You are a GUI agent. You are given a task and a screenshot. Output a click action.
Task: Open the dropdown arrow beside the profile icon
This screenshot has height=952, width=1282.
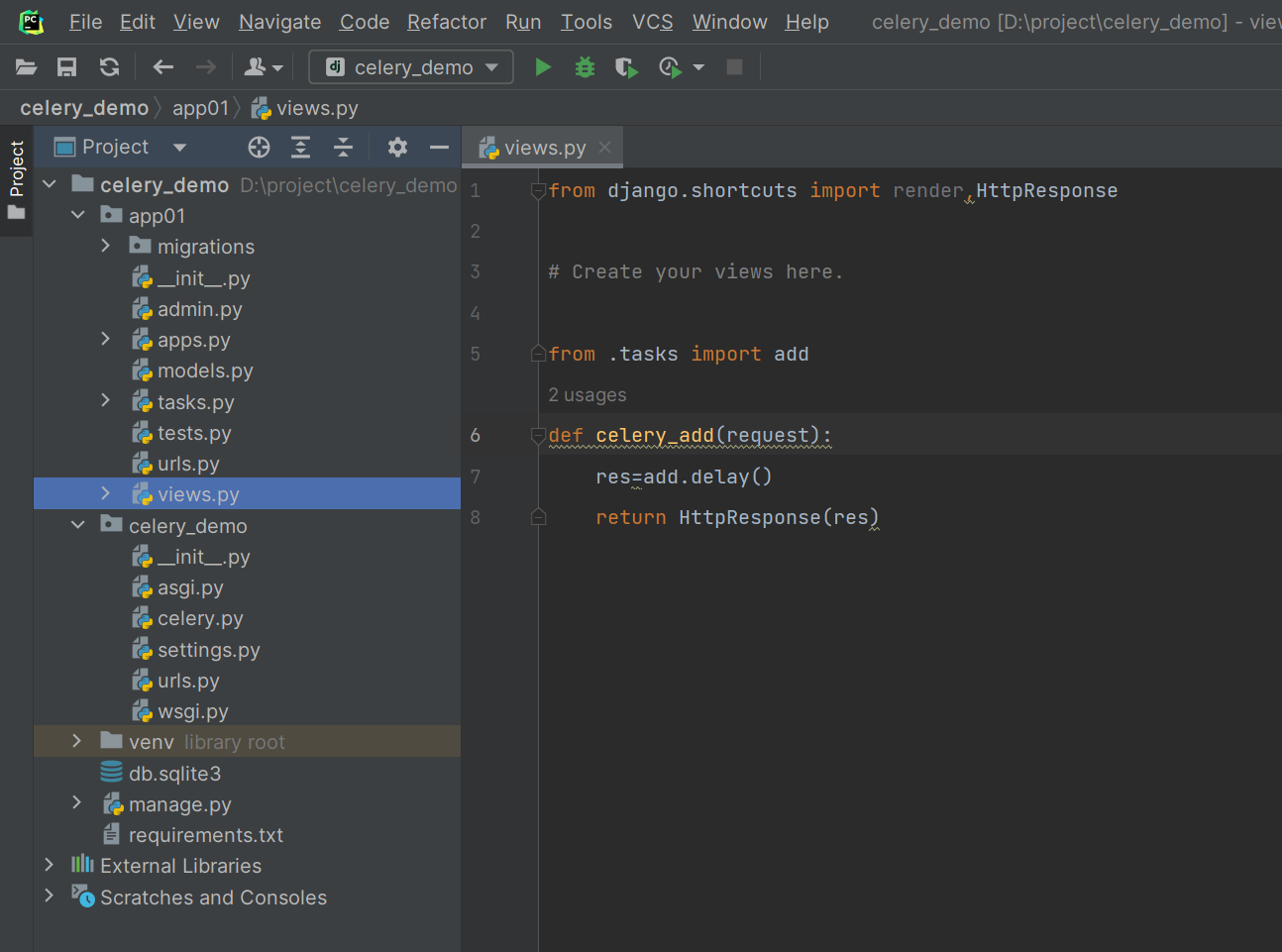pos(698,67)
